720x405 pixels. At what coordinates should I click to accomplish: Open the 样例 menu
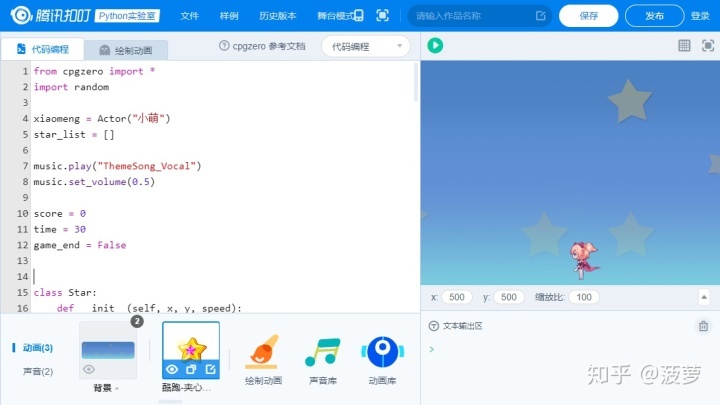(x=229, y=16)
